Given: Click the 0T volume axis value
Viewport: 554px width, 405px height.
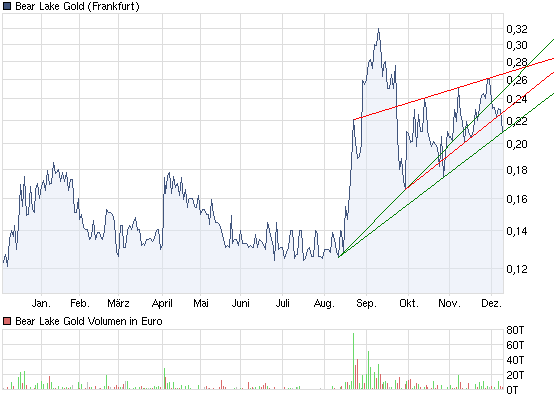Looking at the screenshot, I should (x=512, y=390).
